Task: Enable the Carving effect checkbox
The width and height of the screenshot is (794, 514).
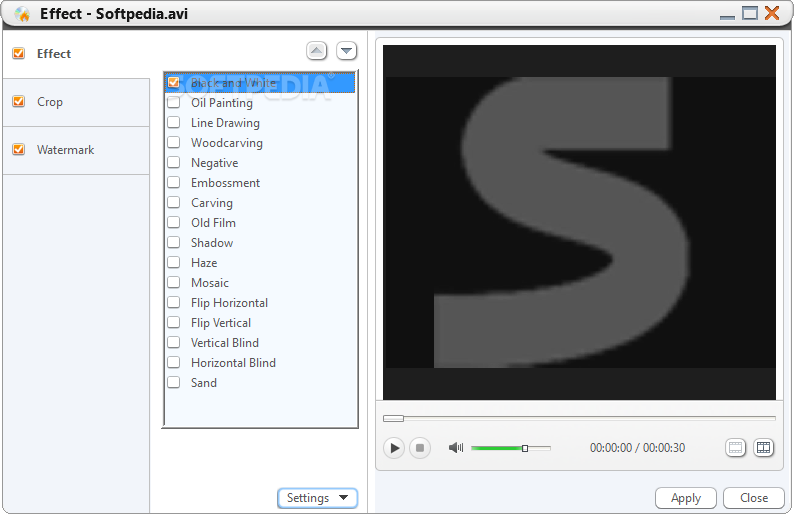Action: (x=174, y=203)
